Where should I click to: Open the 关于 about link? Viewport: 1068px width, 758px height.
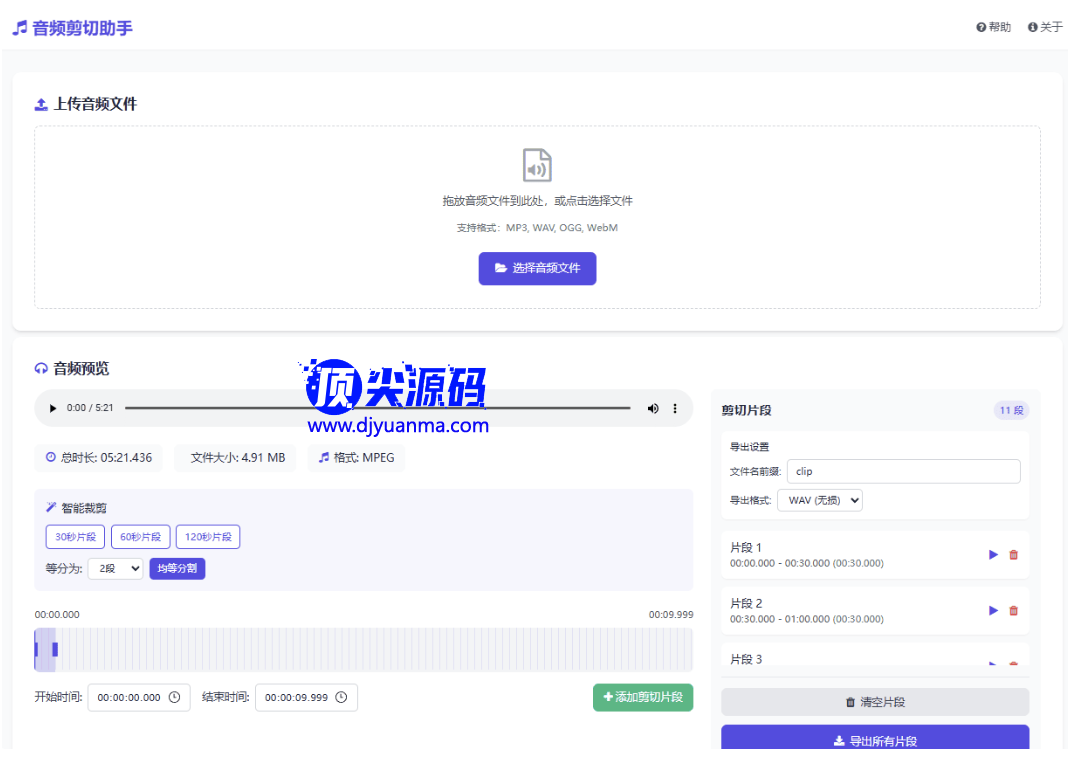coord(1045,27)
